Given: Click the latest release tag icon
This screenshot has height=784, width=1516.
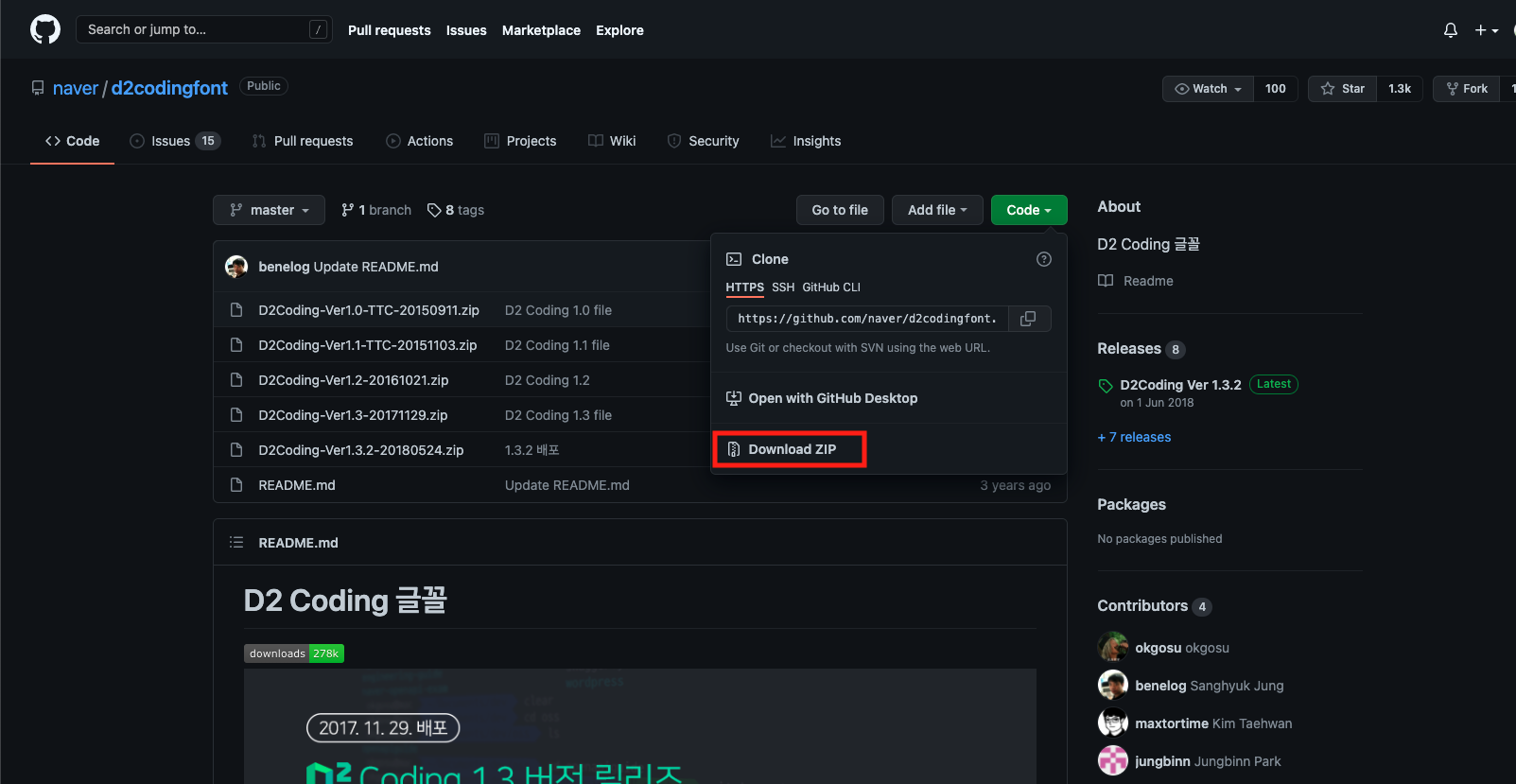Looking at the screenshot, I should click(1105, 386).
